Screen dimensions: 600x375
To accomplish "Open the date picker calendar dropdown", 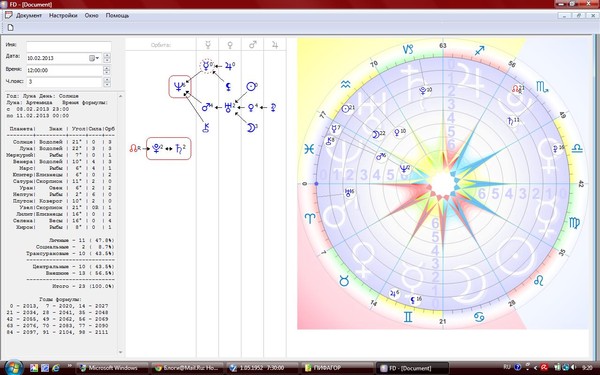I will (x=94, y=58).
